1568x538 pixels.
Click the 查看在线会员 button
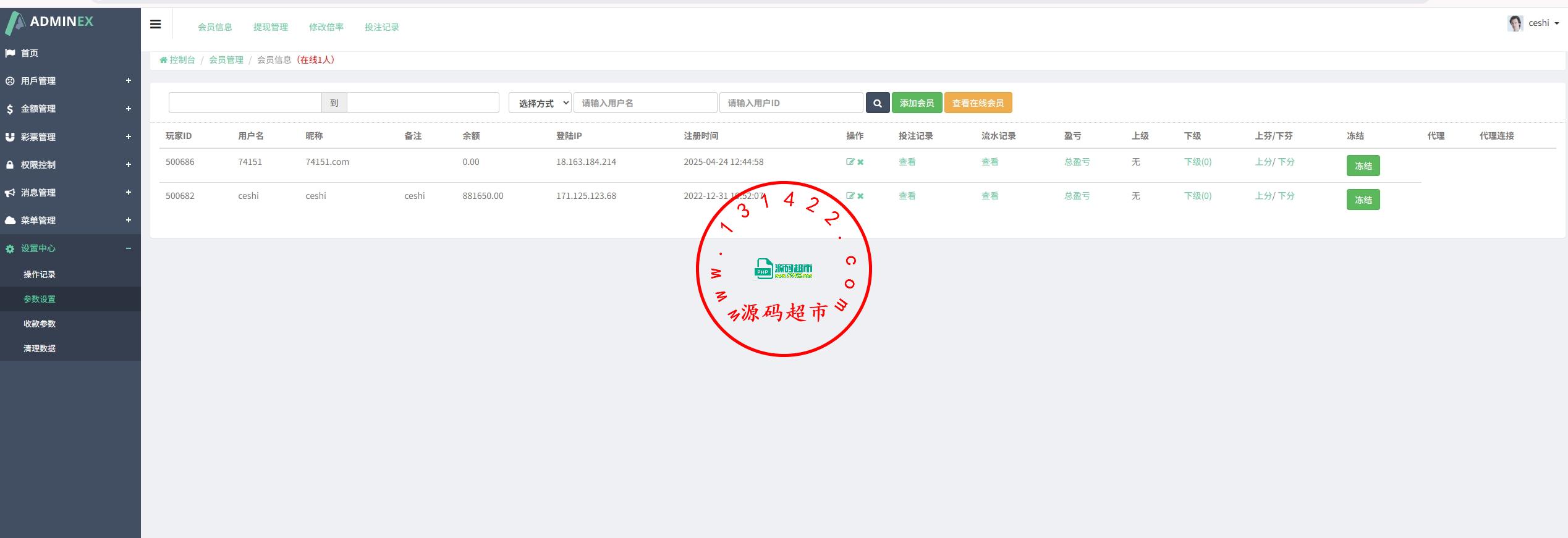tap(978, 103)
